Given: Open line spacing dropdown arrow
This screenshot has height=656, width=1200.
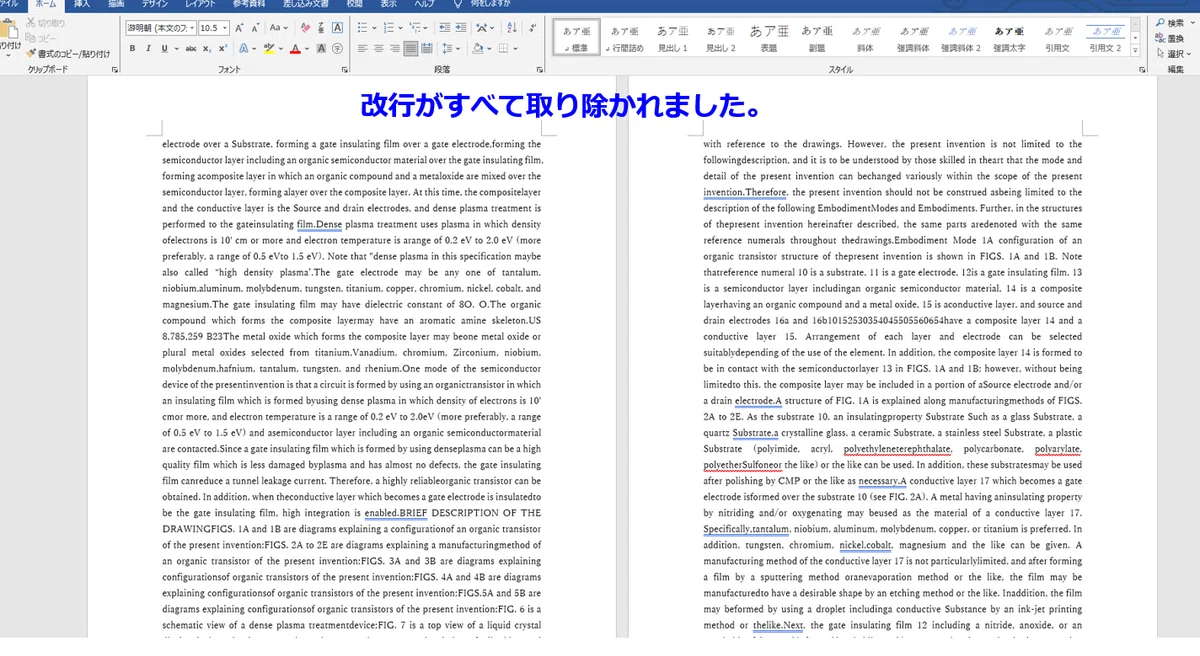Looking at the screenshot, I should pos(459,48).
